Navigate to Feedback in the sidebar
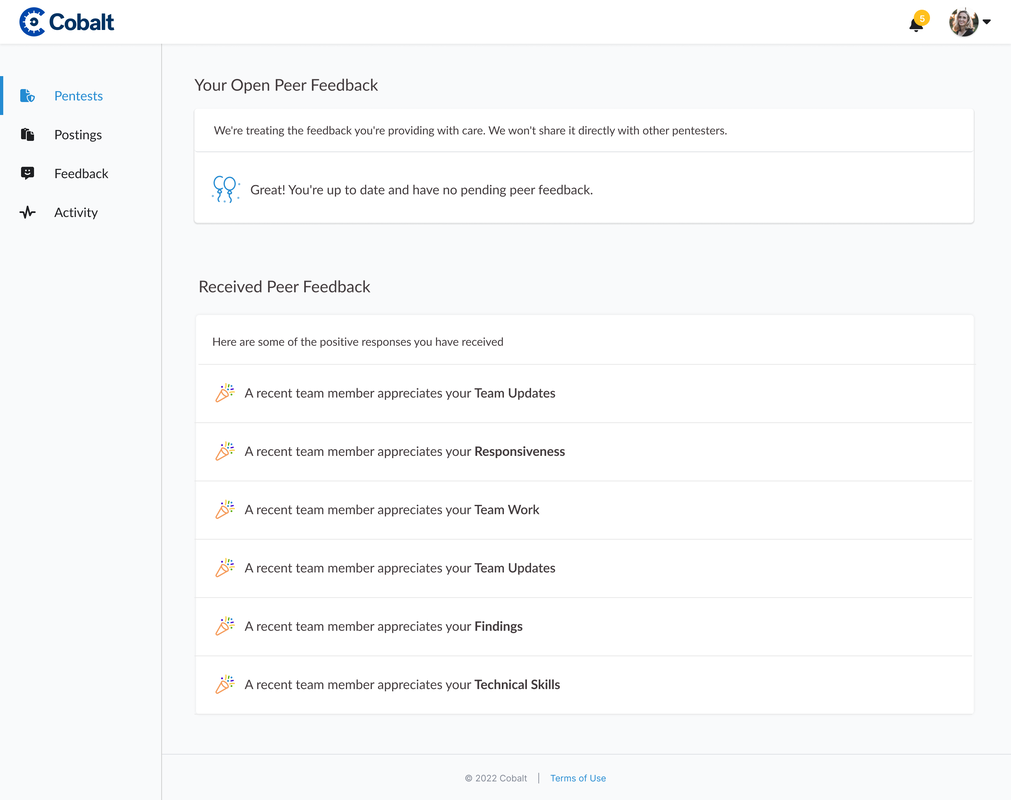1011x800 pixels. coord(81,173)
